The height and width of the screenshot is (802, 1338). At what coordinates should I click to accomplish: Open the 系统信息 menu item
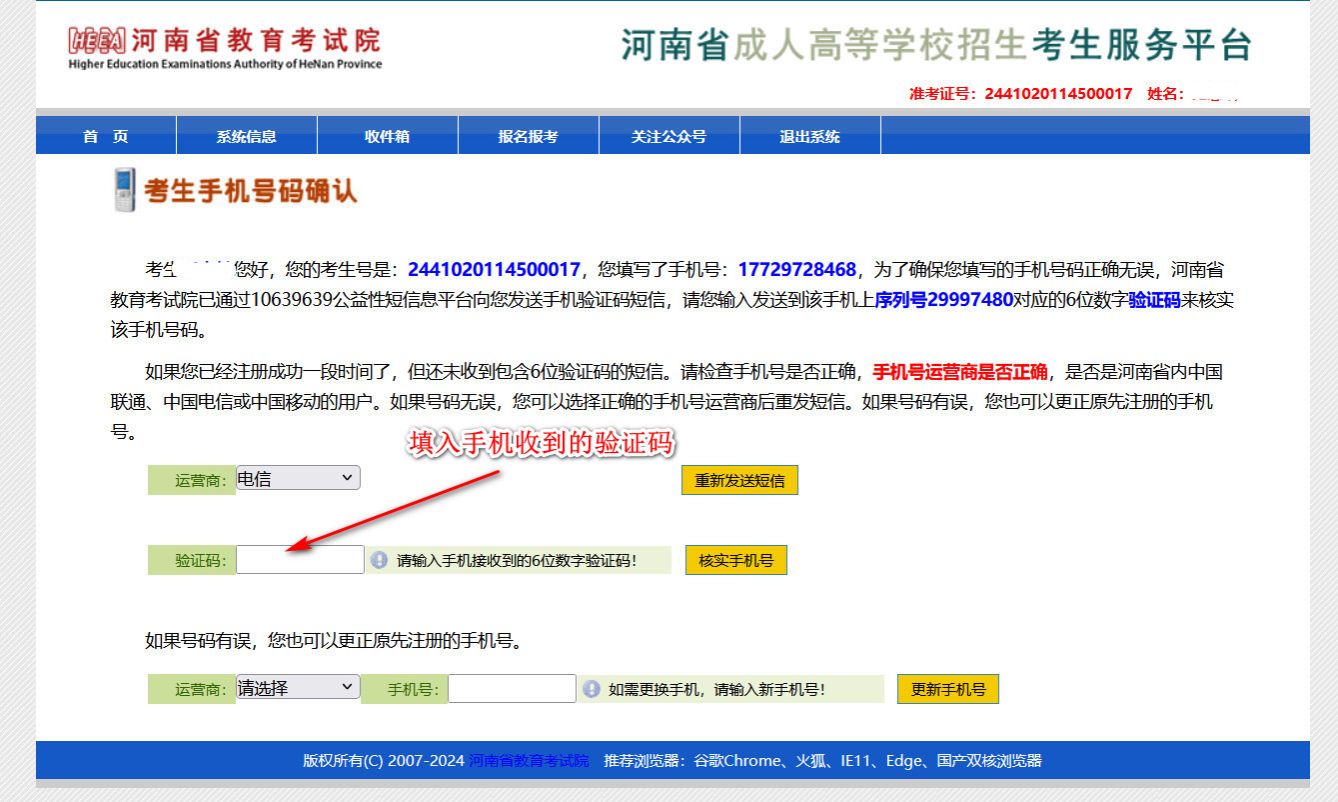click(x=246, y=137)
